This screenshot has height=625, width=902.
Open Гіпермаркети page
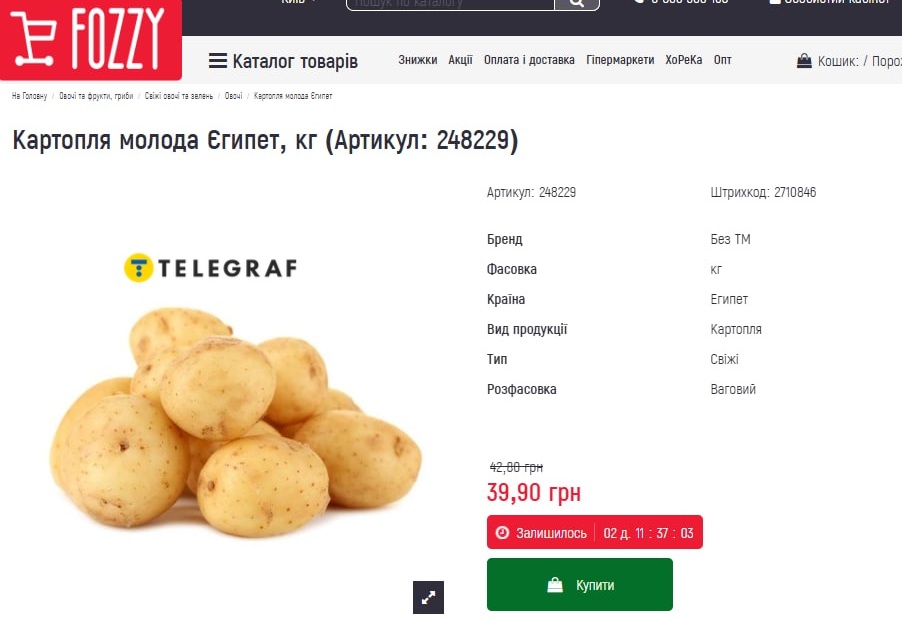(620, 60)
